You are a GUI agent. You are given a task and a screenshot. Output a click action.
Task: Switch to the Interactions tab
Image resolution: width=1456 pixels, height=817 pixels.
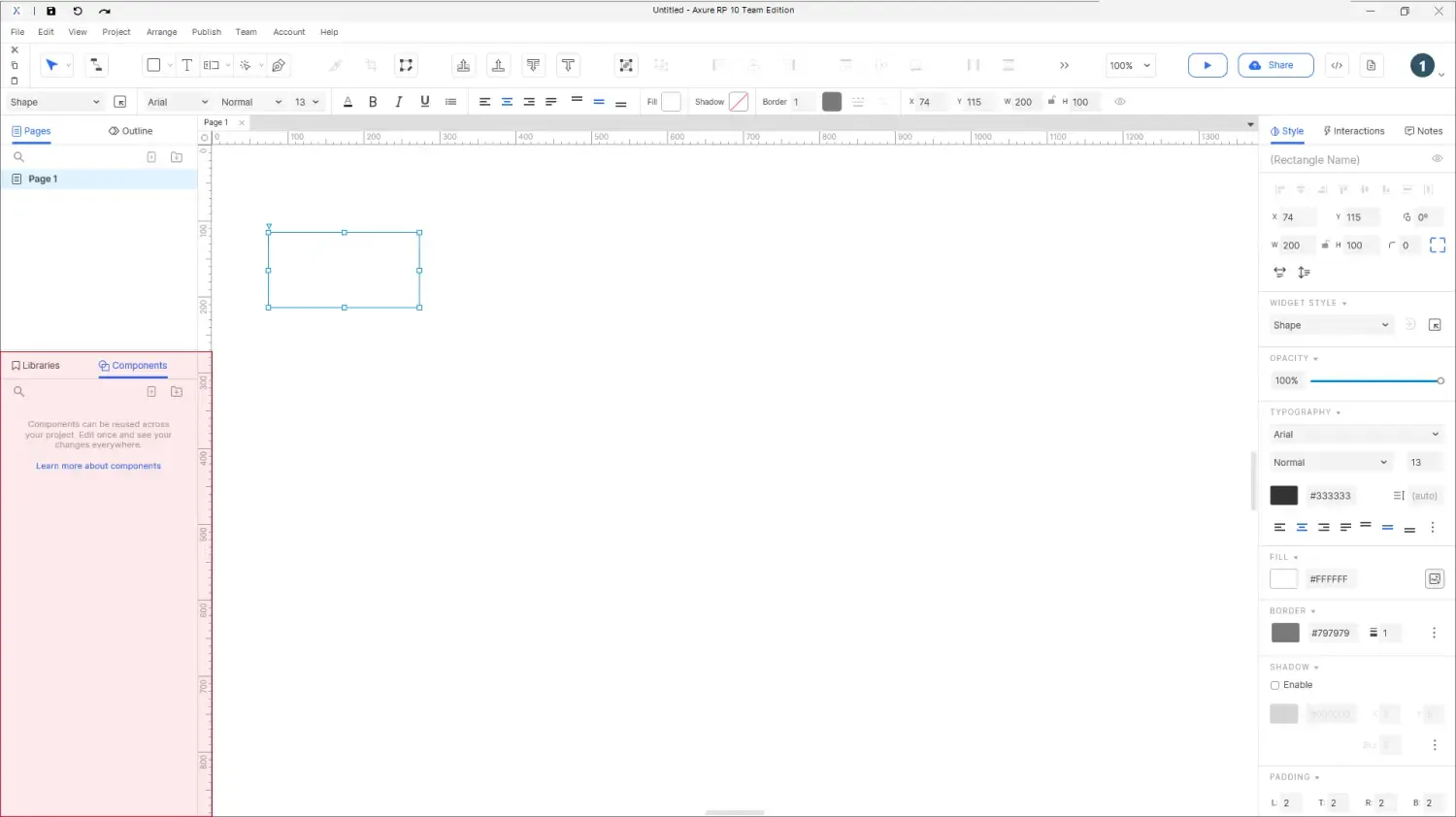1353,131
